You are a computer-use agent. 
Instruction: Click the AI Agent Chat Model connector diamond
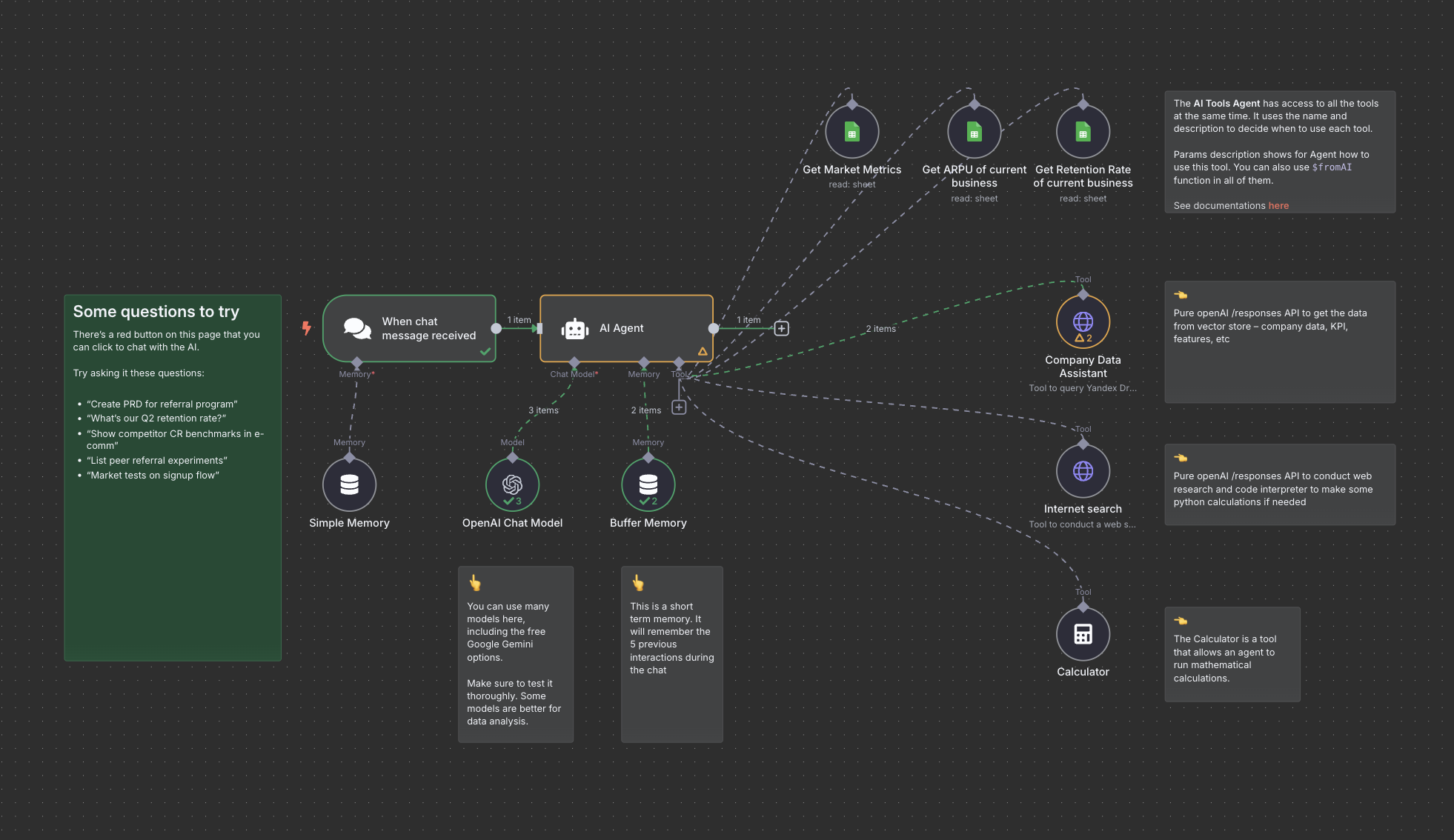(x=574, y=362)
